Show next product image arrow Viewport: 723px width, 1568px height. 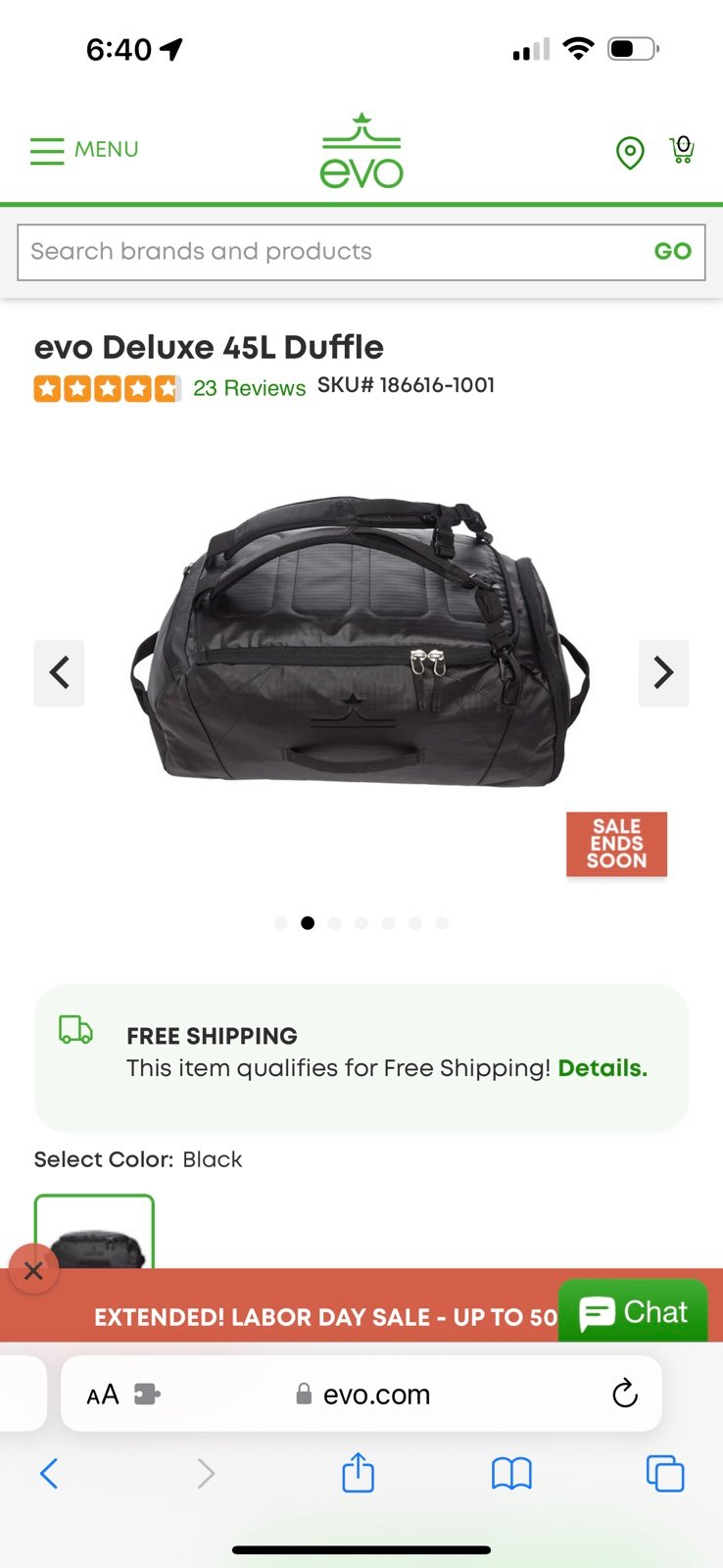coord(664,673)
